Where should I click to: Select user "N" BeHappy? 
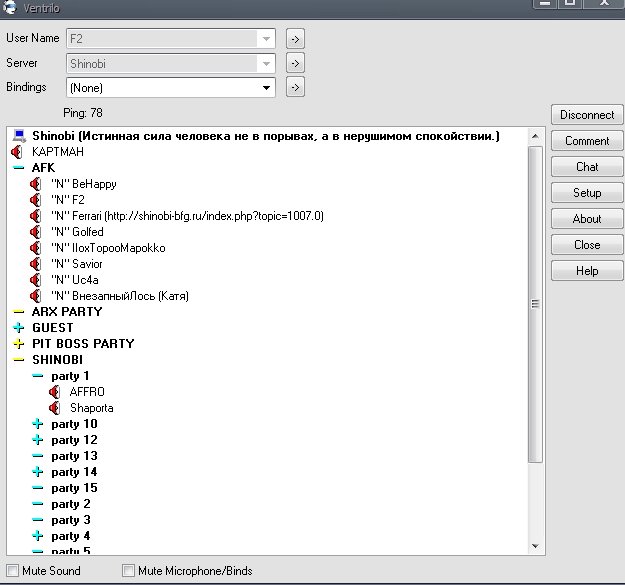tap(84, 184)
